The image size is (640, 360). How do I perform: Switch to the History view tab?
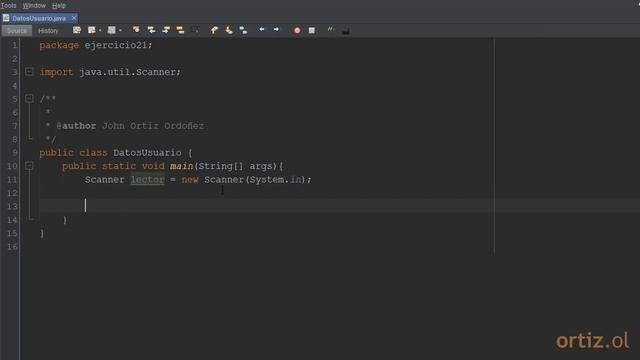[x=48, y=31]
